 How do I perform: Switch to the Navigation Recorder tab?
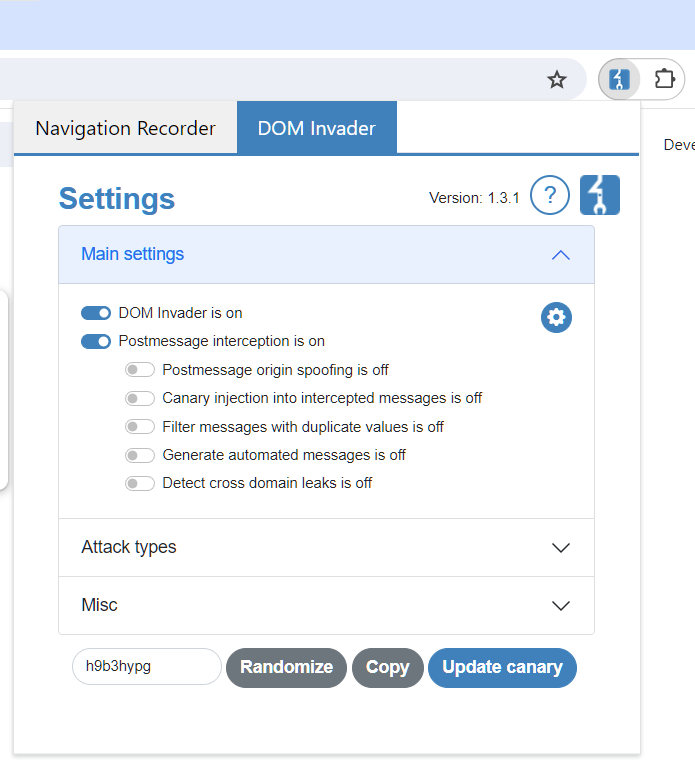click(x=126, y=128)
